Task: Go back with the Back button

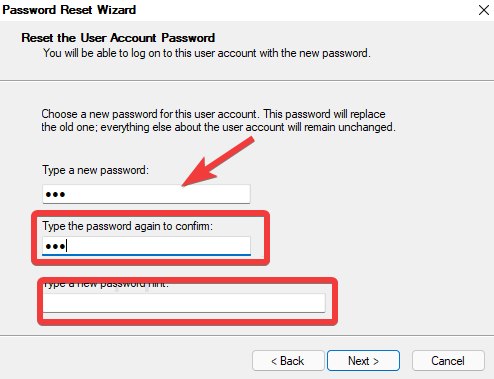Action: click(x=288, y=361)
